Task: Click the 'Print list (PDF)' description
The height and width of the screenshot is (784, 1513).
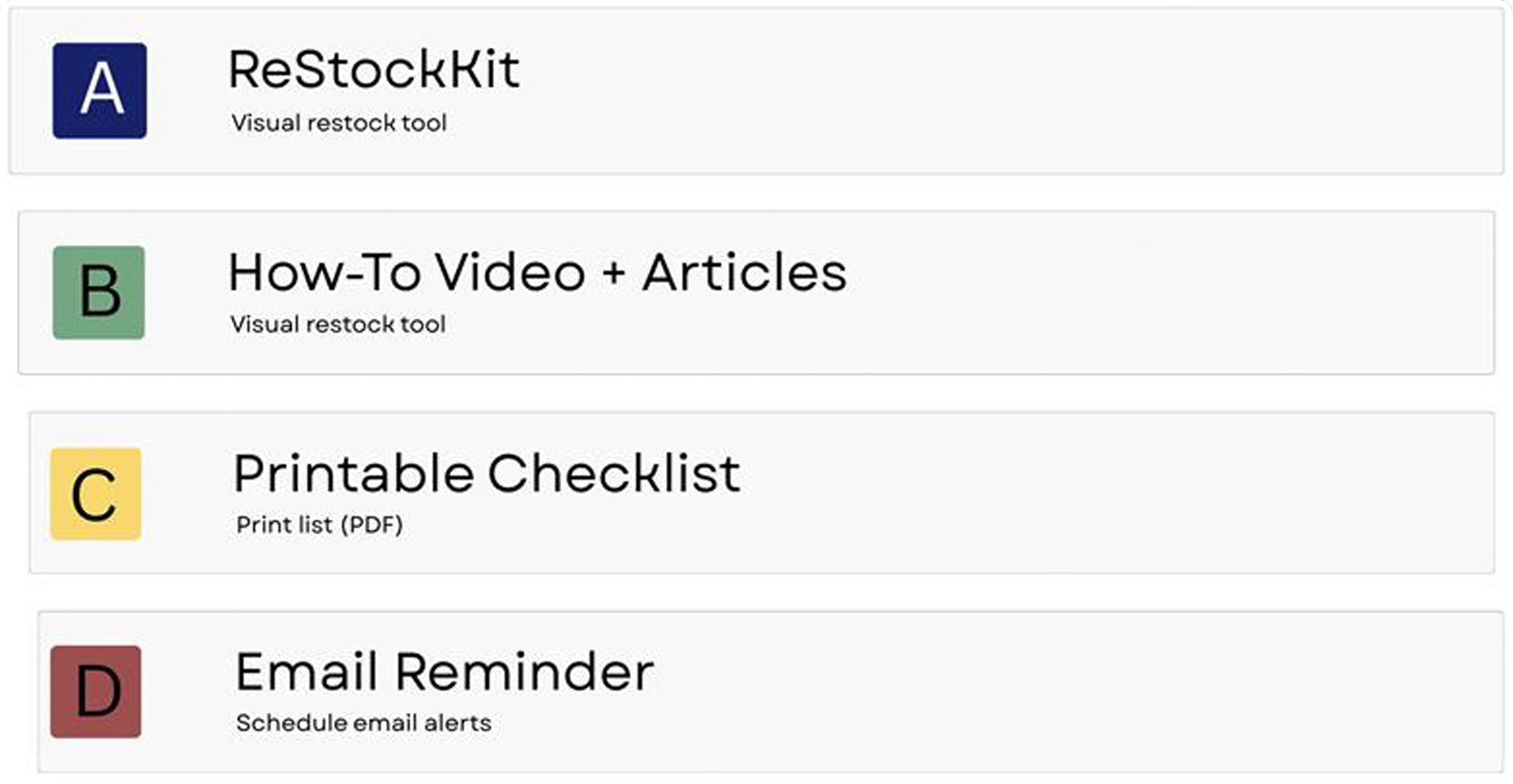Action: click(x=319, y=525)
